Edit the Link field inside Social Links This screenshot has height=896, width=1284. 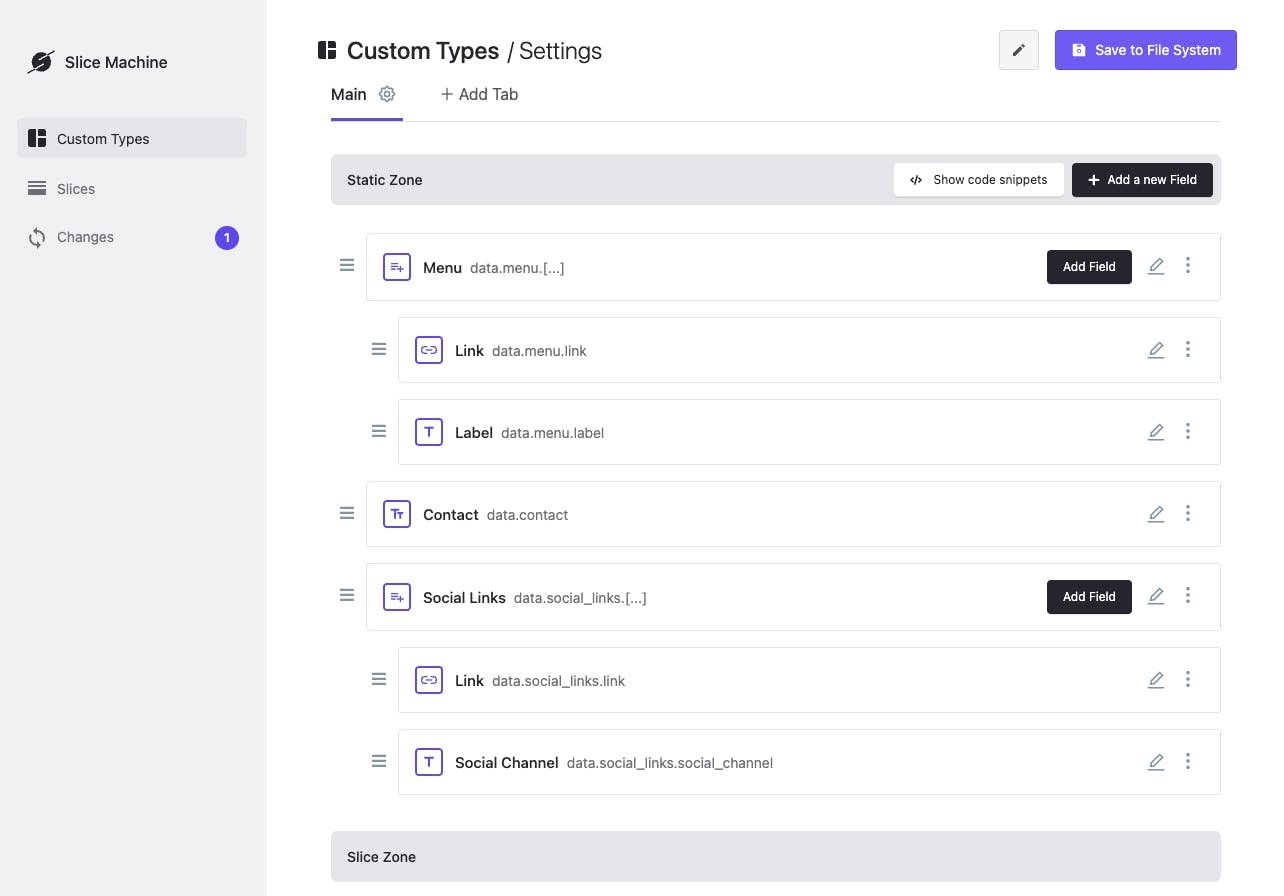1156,679
